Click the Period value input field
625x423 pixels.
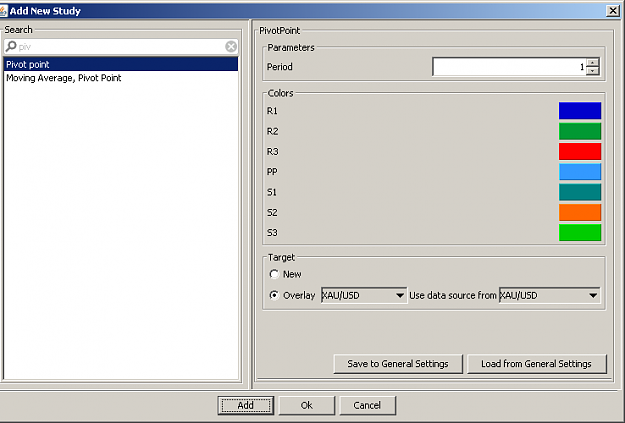click(509, 67)
